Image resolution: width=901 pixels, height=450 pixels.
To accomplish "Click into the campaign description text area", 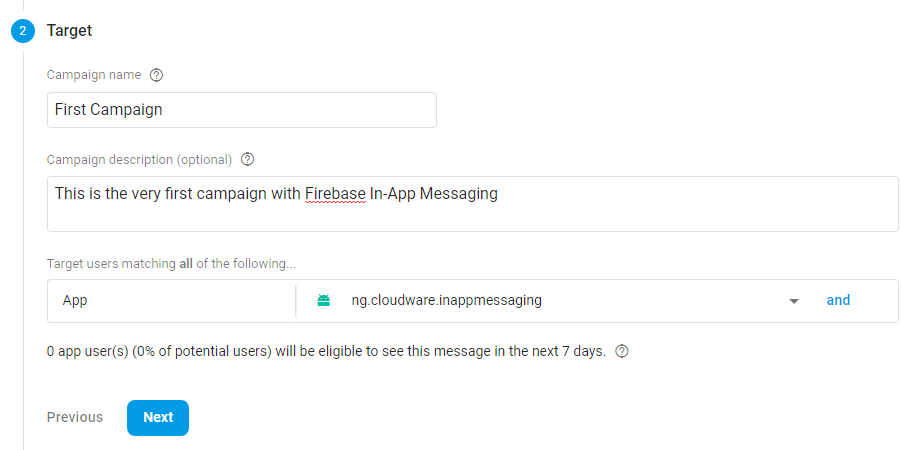I will 472,204.
